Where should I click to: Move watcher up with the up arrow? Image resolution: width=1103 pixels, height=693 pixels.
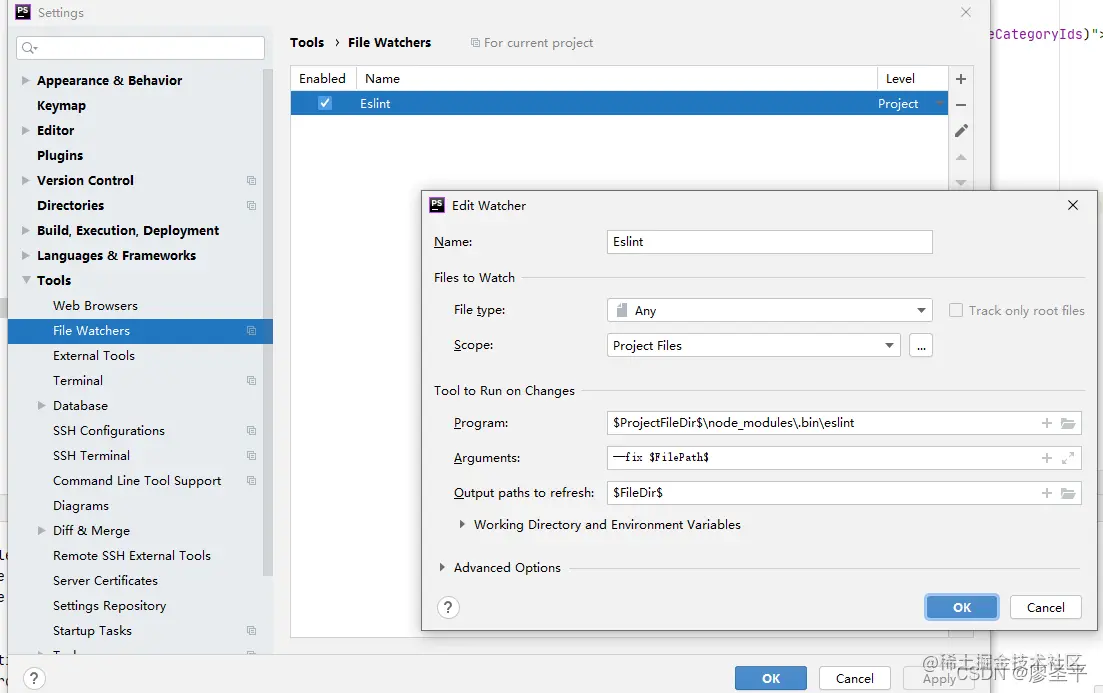(961, 157)
